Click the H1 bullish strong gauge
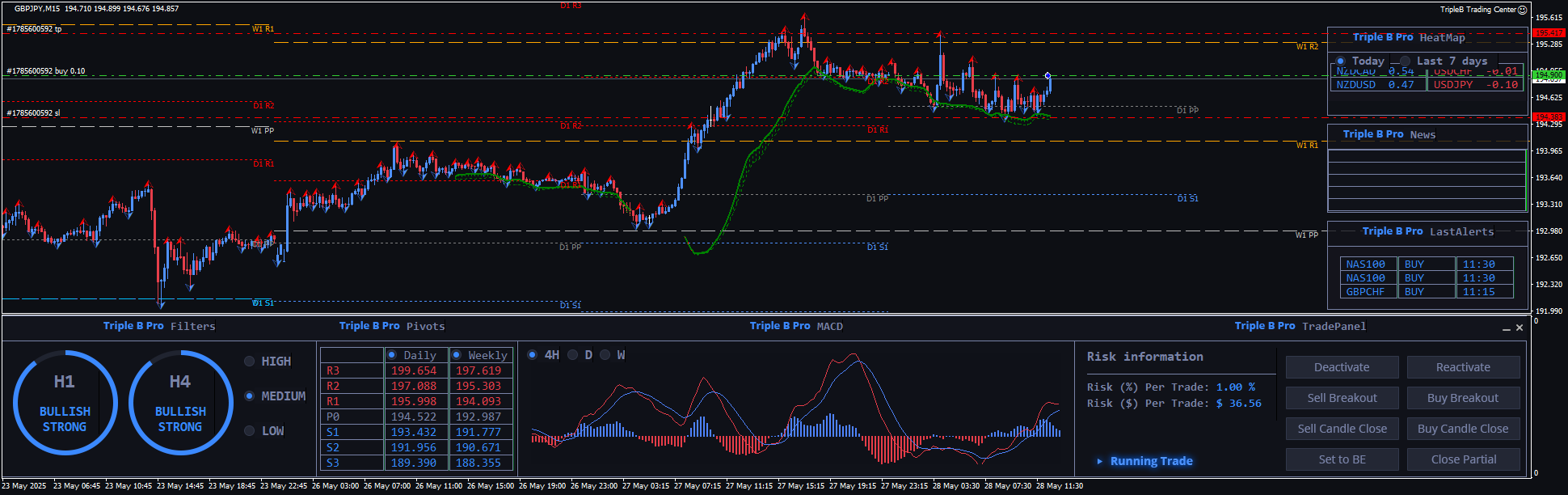 (65, 403)
